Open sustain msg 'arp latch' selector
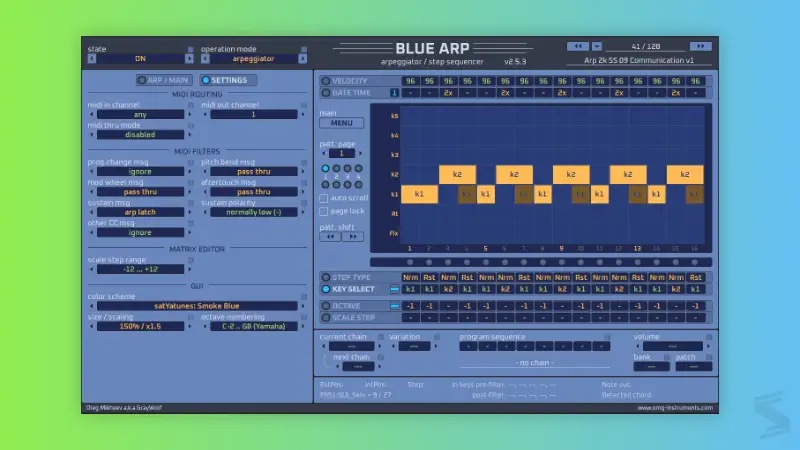Image resolution: width=800 pixels, height=450 pixels. [140, 212]
